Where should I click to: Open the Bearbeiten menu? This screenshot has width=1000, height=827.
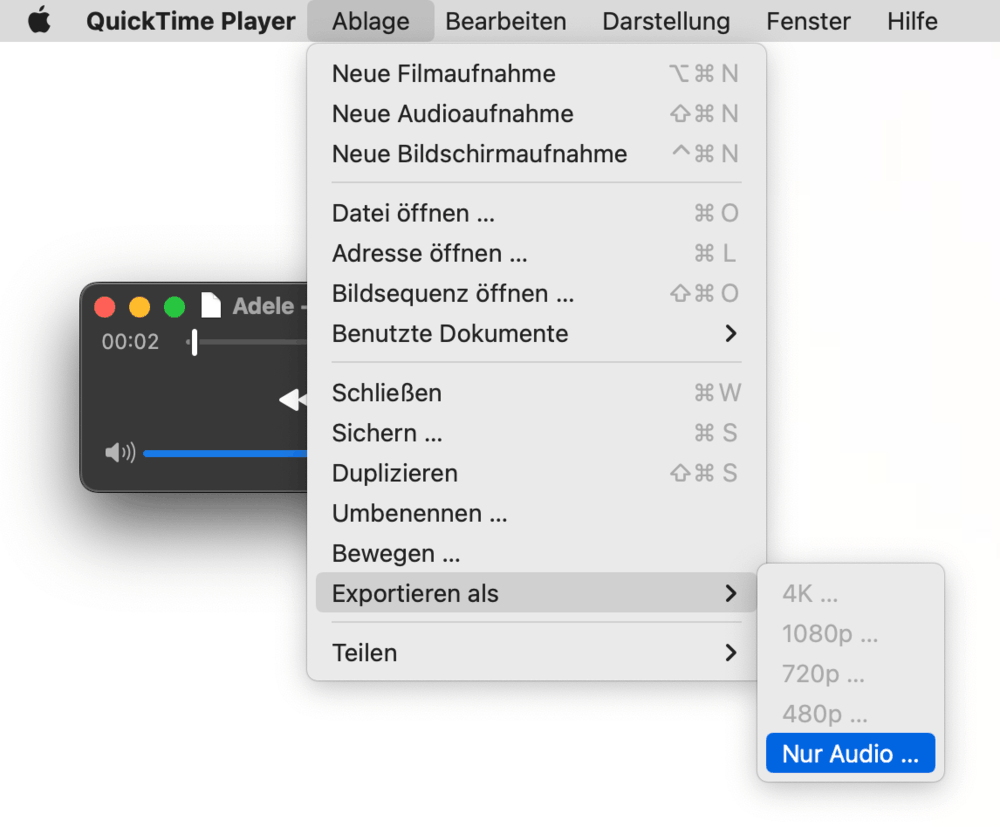click(x=506, y=21)
